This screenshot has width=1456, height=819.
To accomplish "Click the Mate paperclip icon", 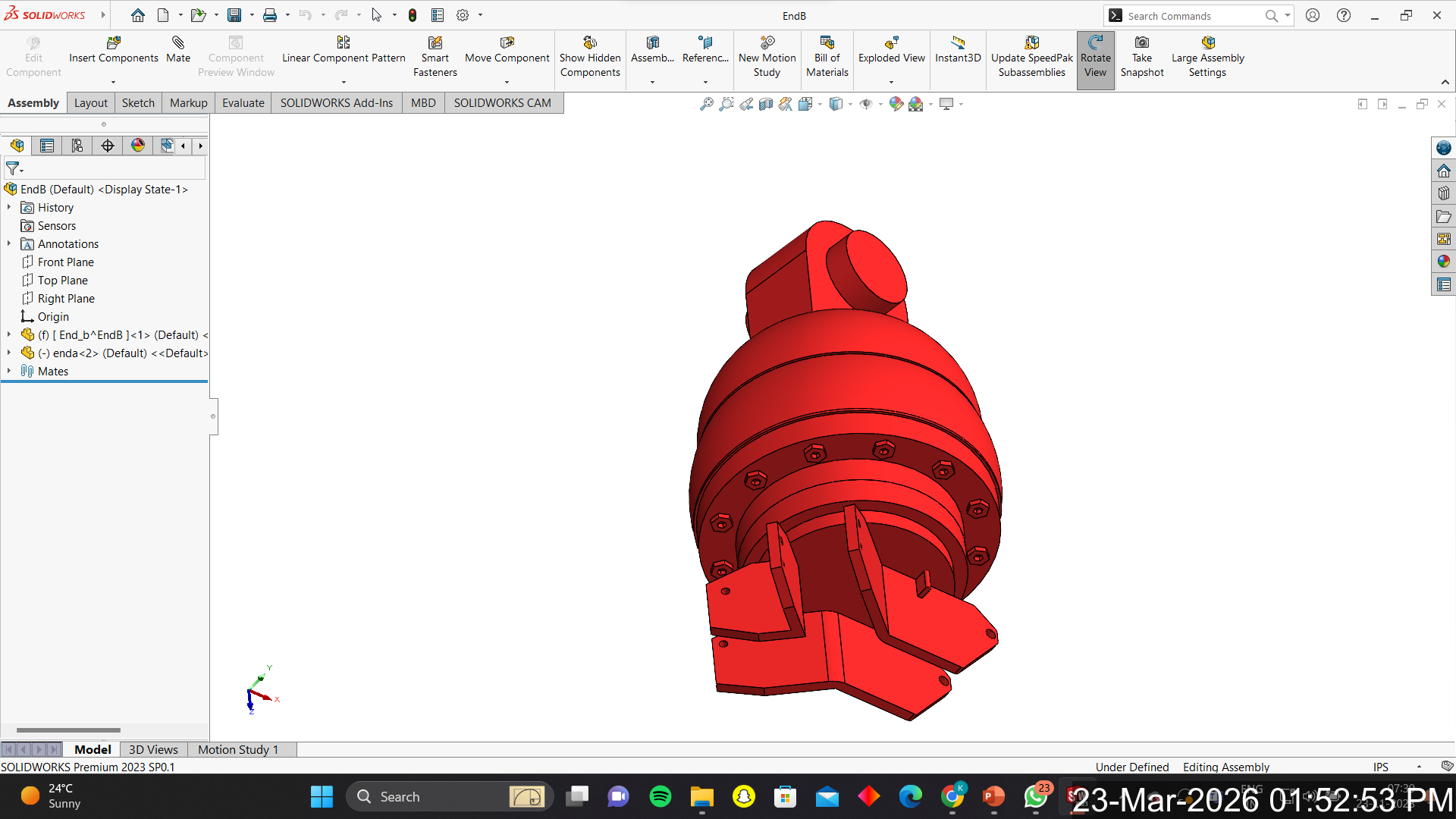I will click(x=178, y=43).
